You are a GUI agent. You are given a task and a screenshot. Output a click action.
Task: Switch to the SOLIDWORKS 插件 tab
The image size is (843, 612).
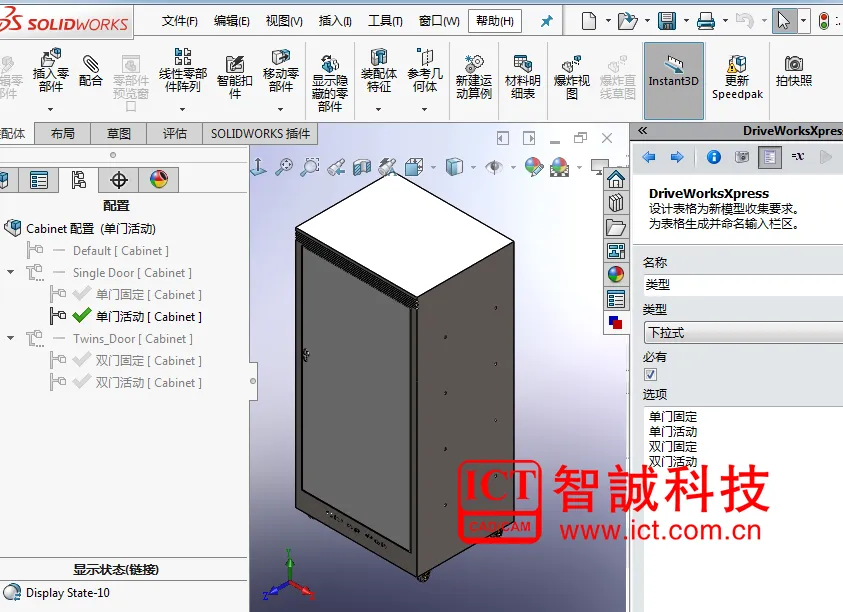click(260, 133)
